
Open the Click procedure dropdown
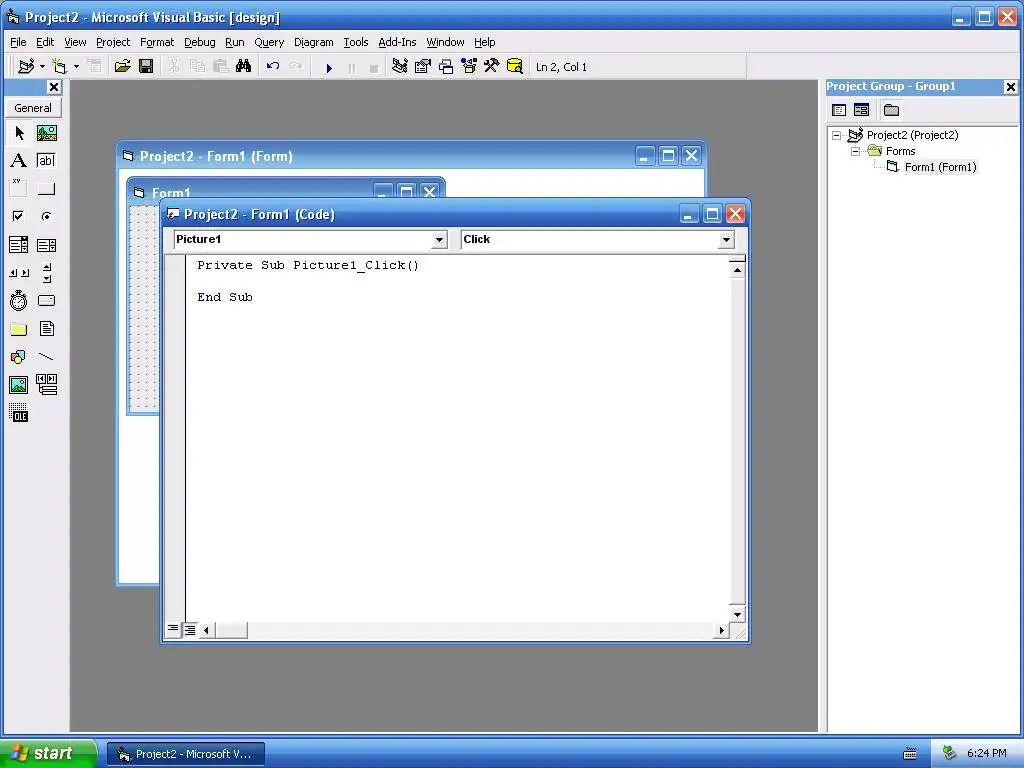click(726, 240)
